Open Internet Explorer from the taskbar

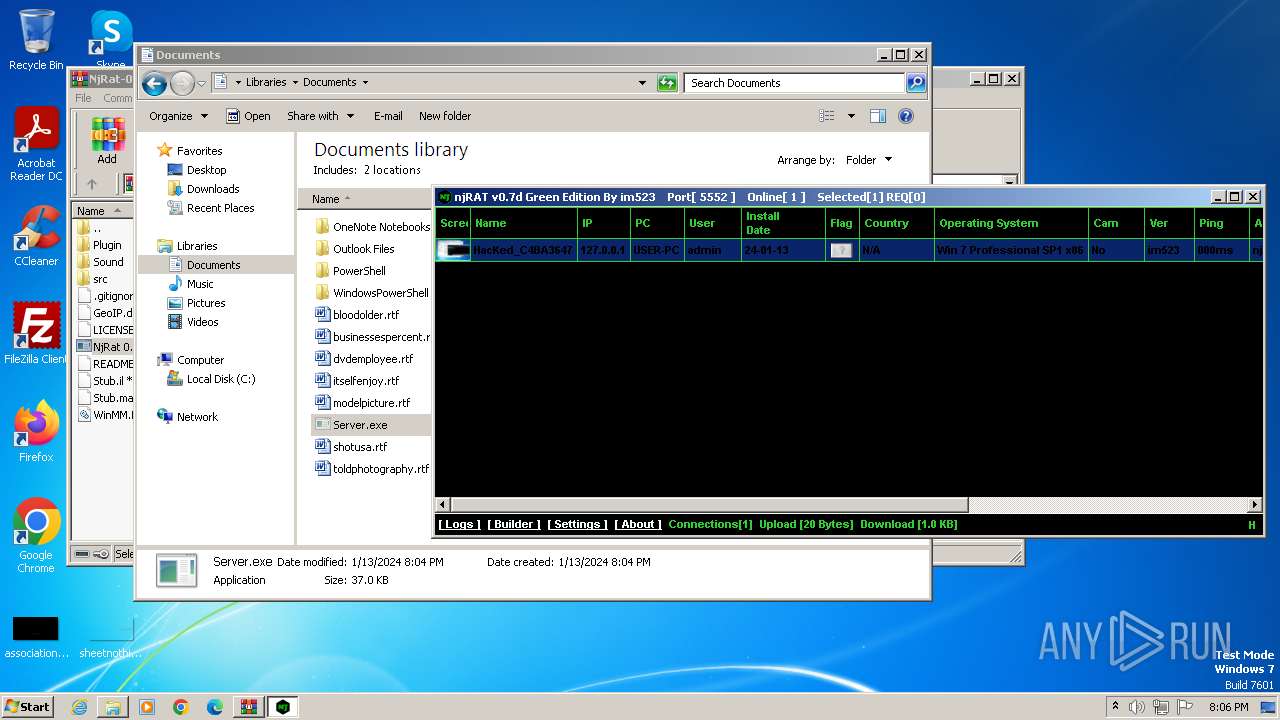coord(79,707)
